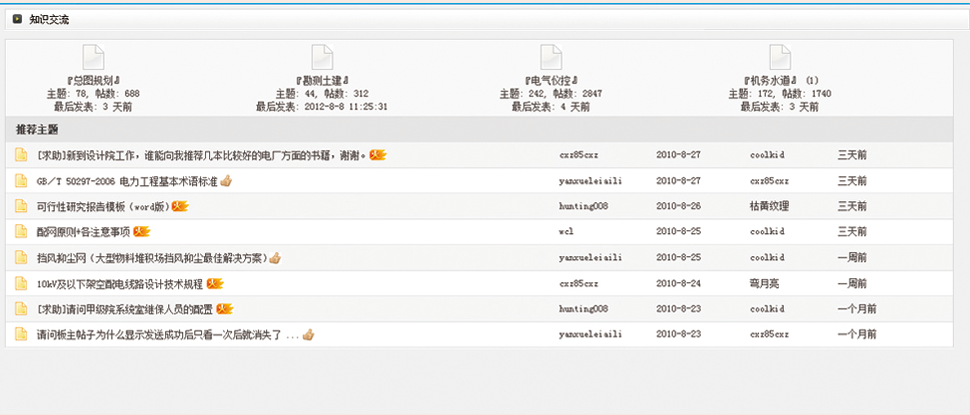Open last replier 枯黄纹理 profile
The image size is (970, 415).
769,206
